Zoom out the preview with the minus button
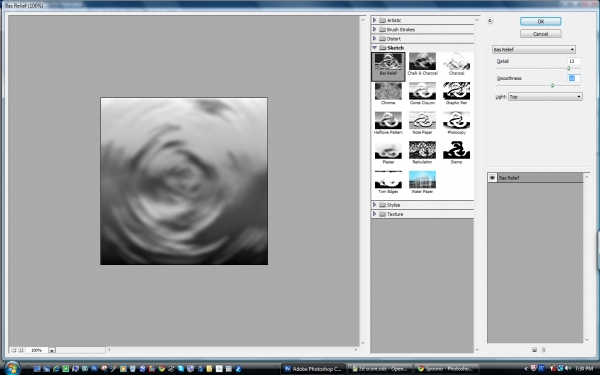The width and height of the screenshot is (600, 375). point(13,350)
